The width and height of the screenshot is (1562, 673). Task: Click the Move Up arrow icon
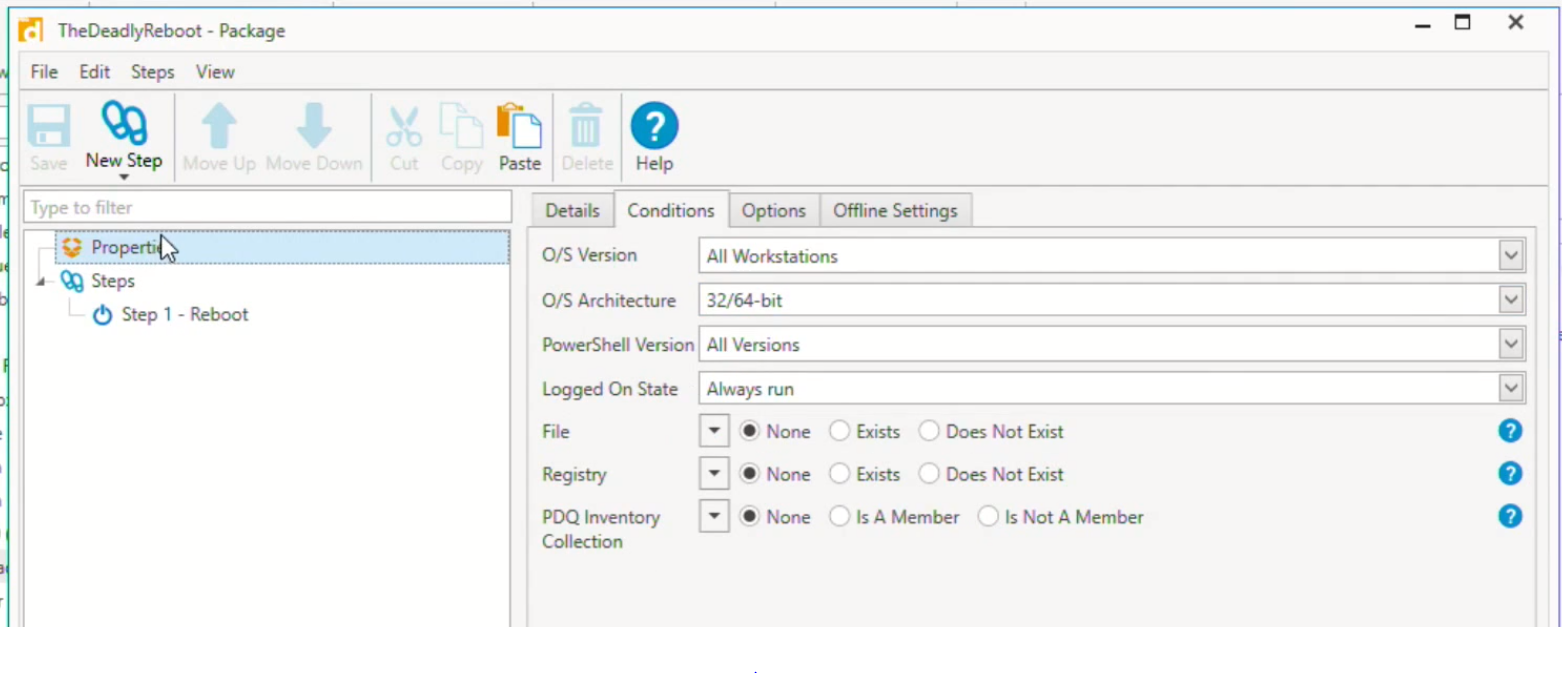pos(219,126)
